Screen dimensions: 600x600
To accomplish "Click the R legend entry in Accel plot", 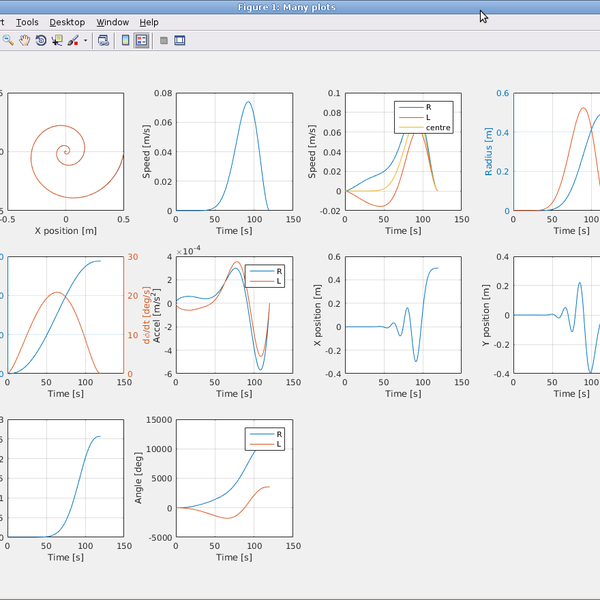I will 278,271.
